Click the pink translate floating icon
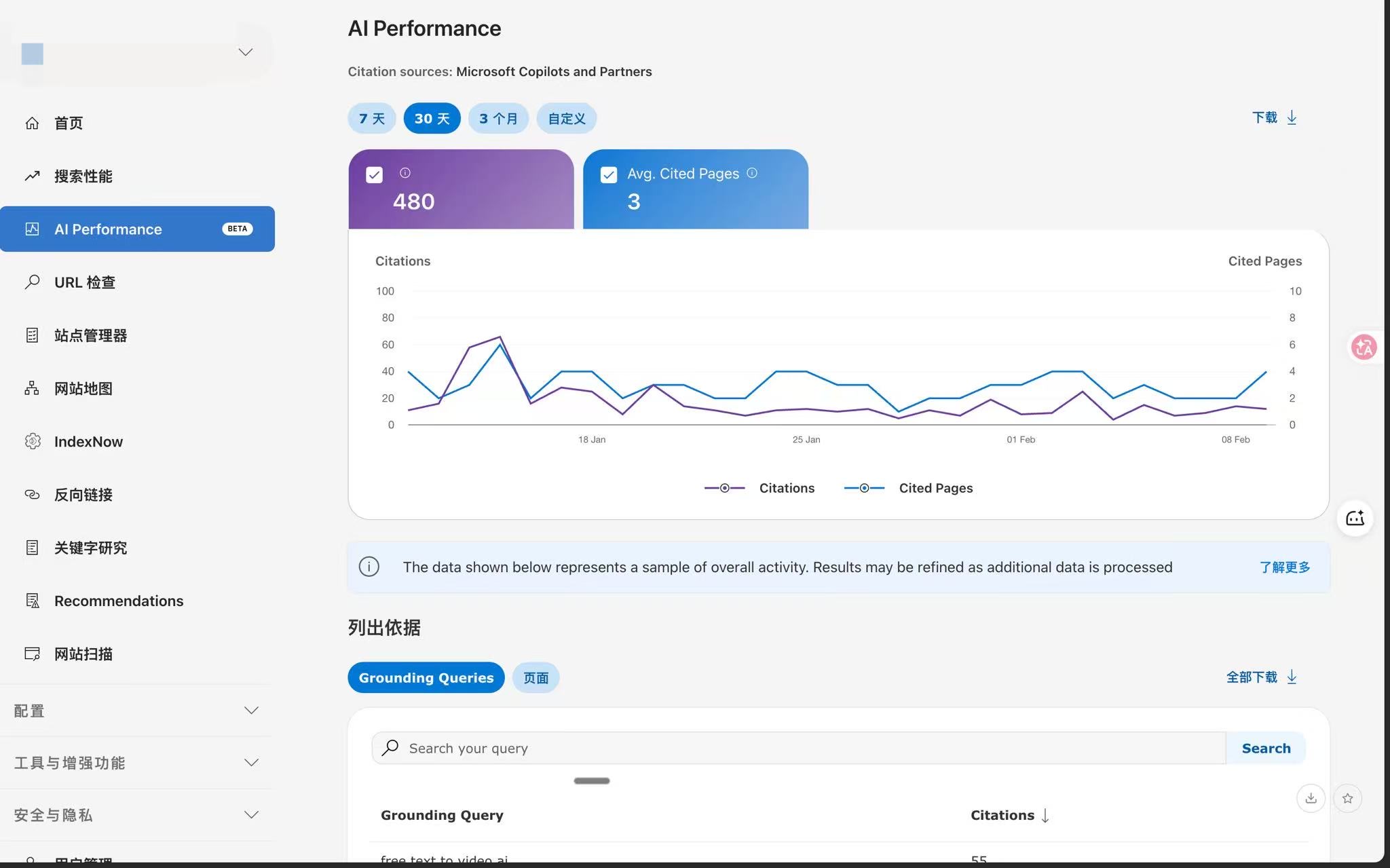1390x868 pixels. point(1364,347)
